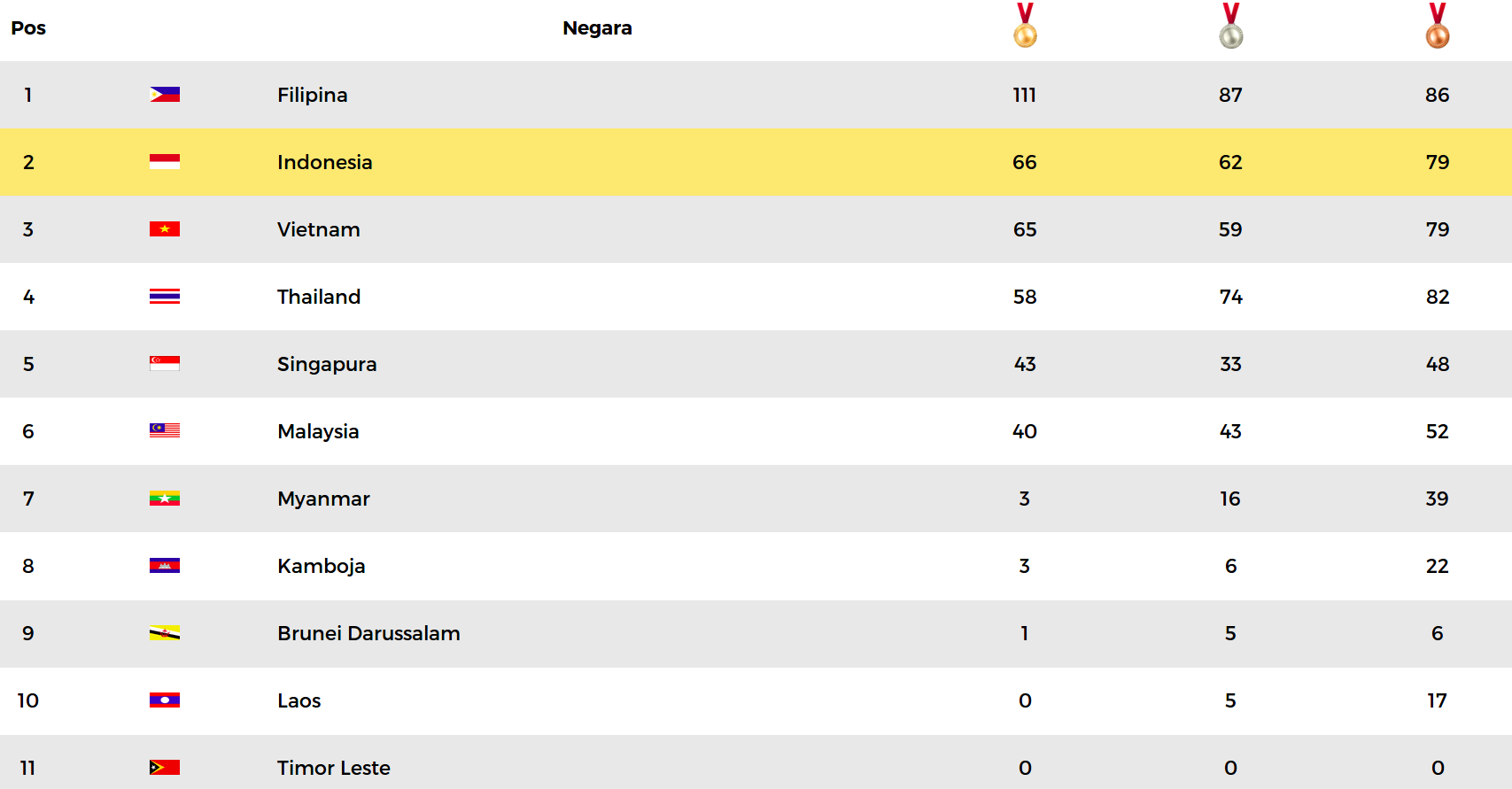Screen dimensions: 1512x789
Task: Click the Negara column header
Action: pyautogui.click(x=597, y=28)
